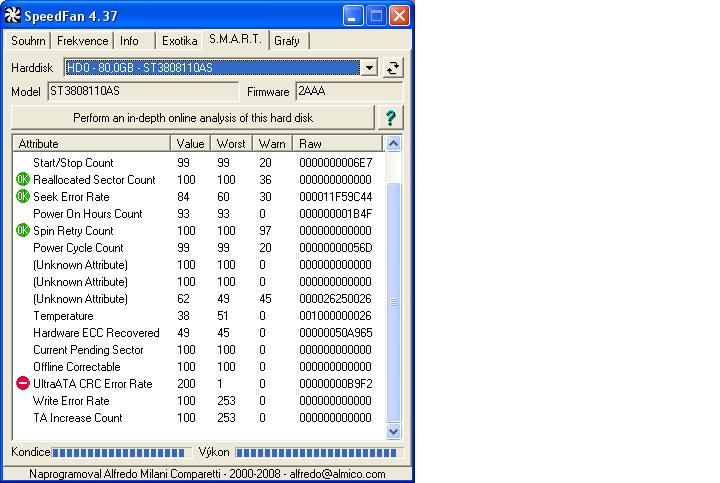Click the Výkon progress bar
The height and width of the screenshot is (483, 720).
[319, 453]
